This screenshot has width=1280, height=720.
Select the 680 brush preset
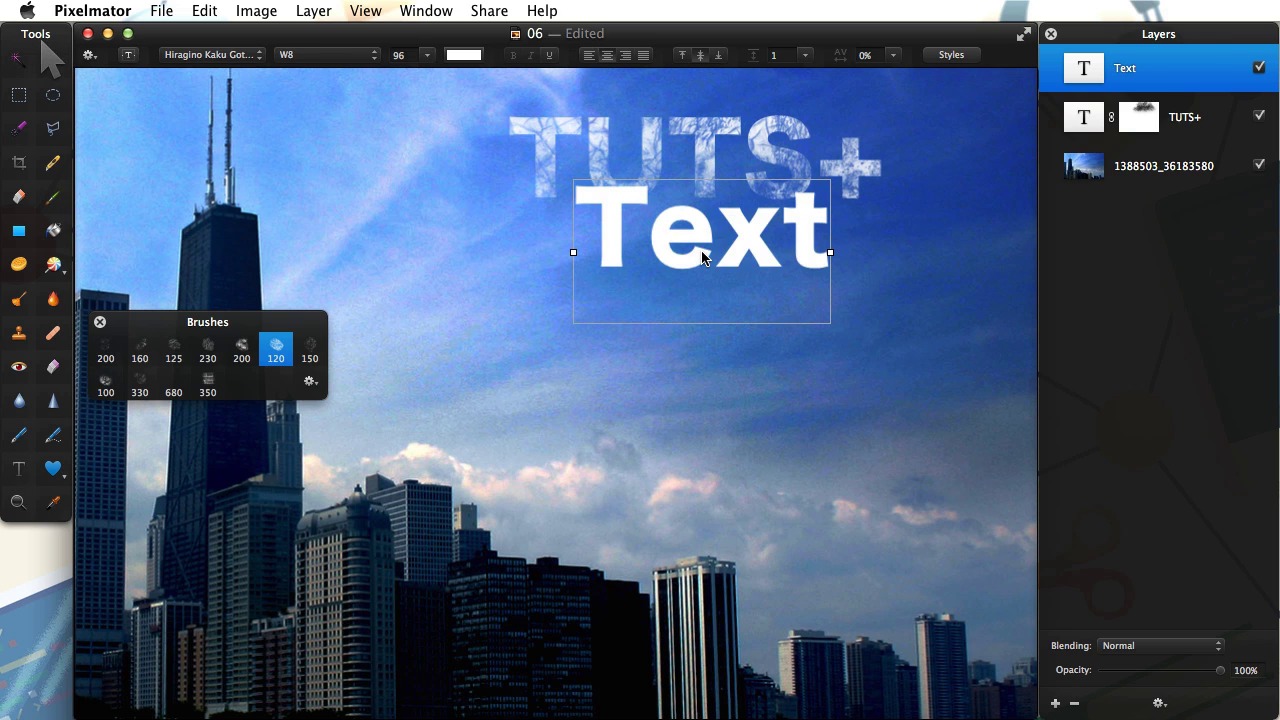(174, 384)
